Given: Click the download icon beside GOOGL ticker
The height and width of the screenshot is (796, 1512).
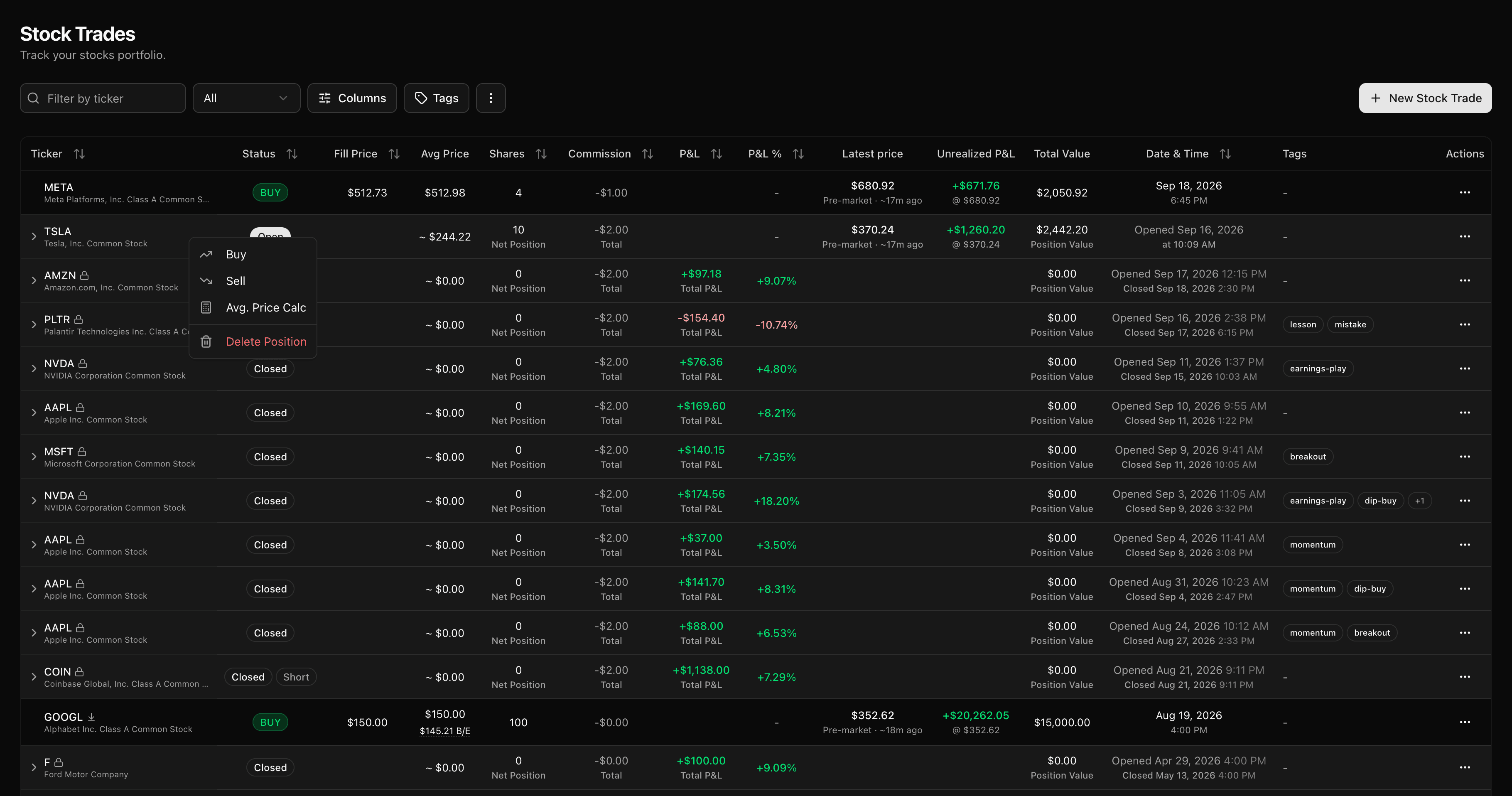Looking at the screenshot, I should [91, 717].
